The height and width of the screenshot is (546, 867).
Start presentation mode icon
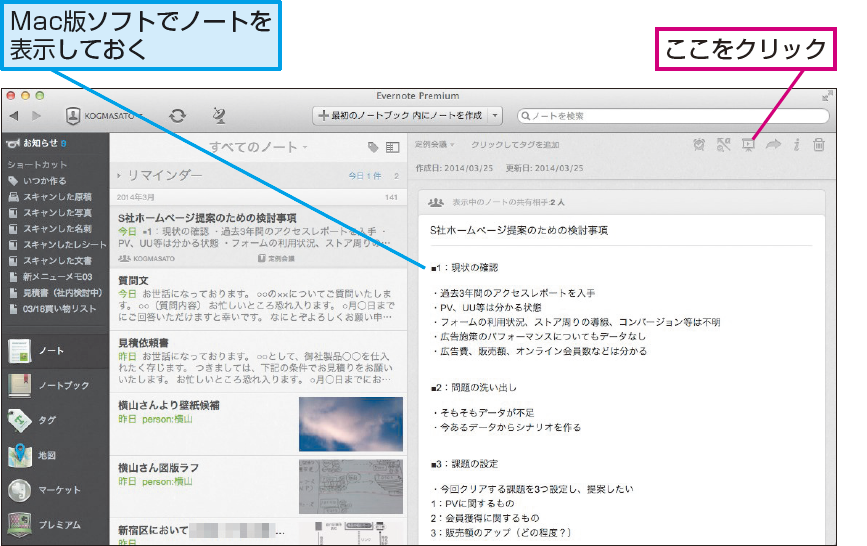tap(748, 145)
